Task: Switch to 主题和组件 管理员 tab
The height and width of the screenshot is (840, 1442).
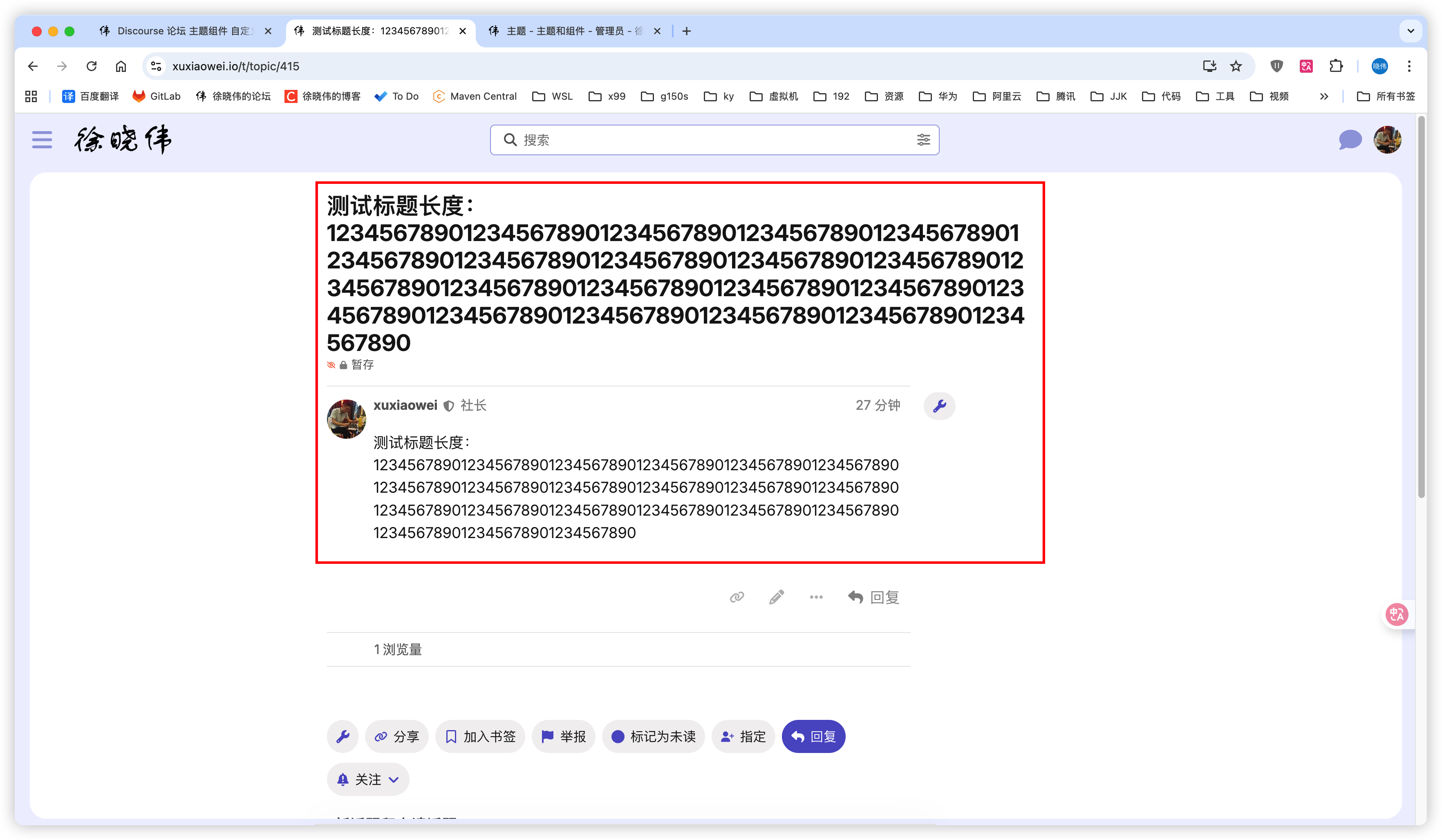Action: click(x=572, y=31)
